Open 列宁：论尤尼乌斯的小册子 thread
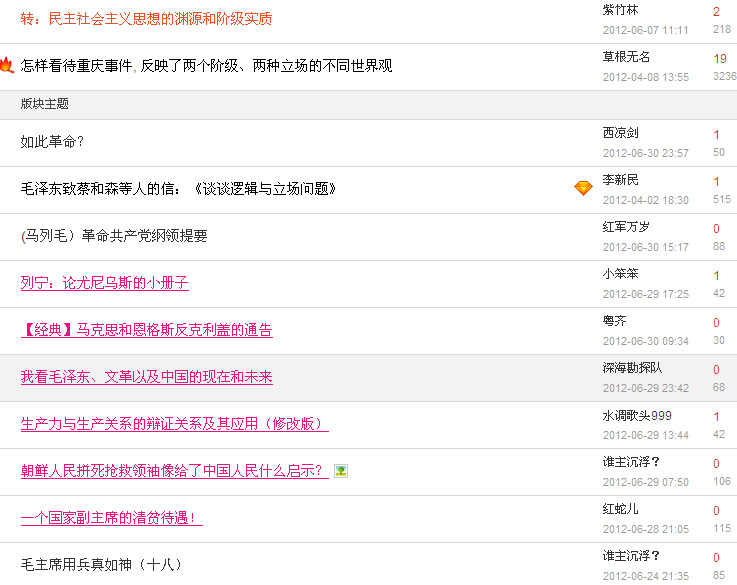 104,283
